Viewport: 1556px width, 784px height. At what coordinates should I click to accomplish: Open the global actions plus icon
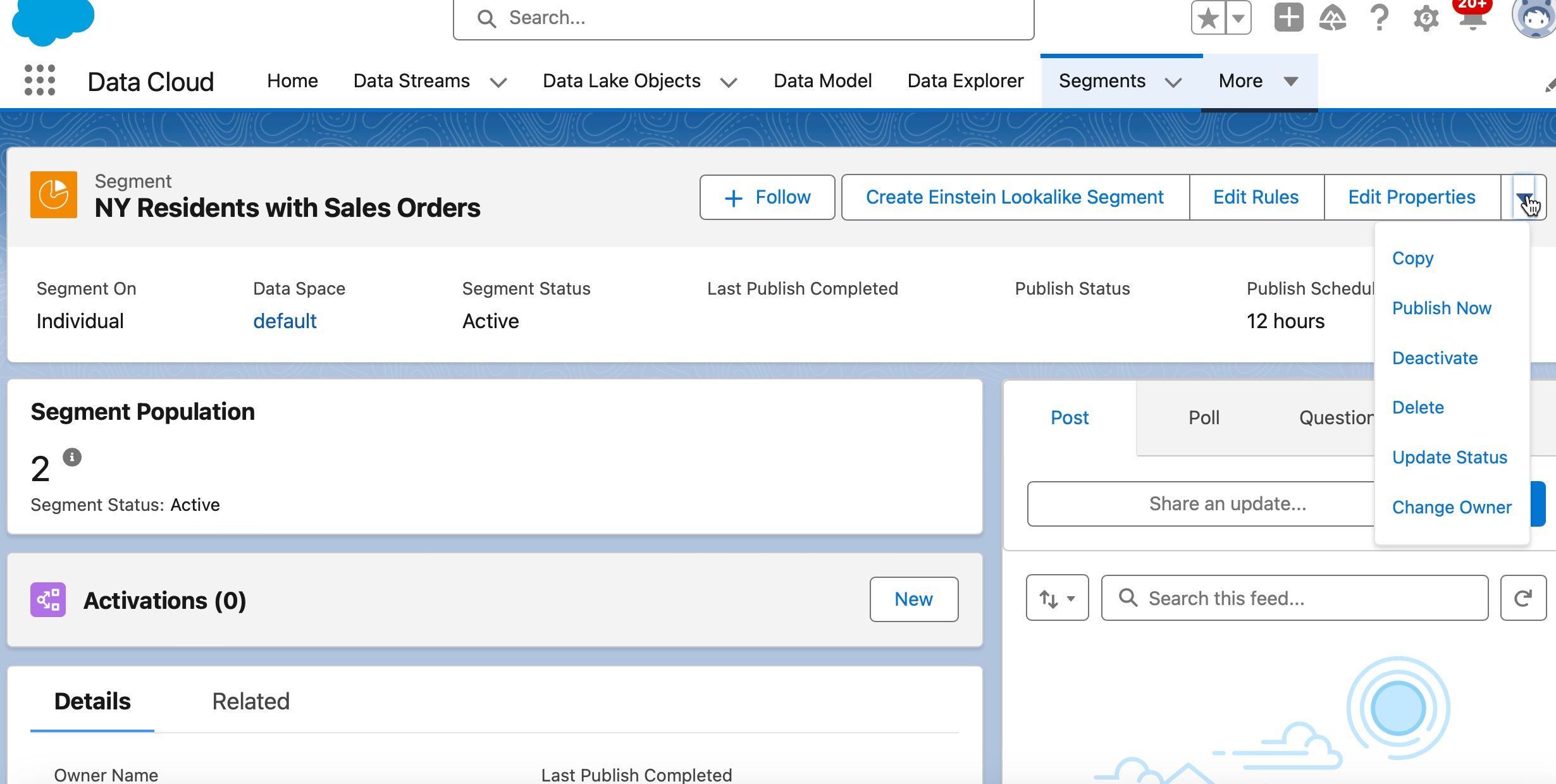click(1288, 17)
